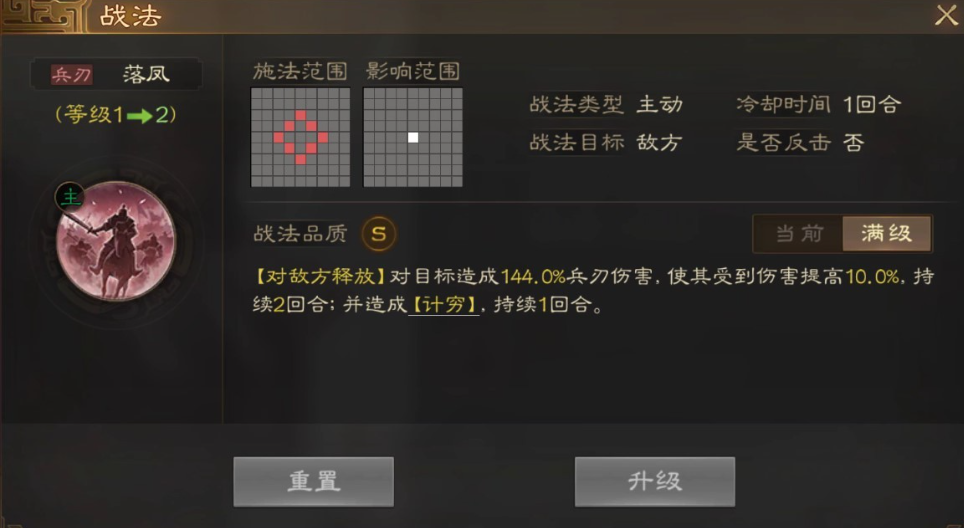
Task: Open the underlined 【计穷】 keyword link
Action: [444, 304]
